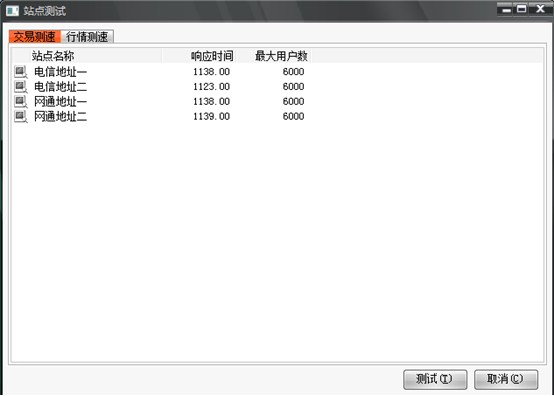Select the 网通地址二 row name
The width and height of the screenshot is (554, 396).
point(60,116)
